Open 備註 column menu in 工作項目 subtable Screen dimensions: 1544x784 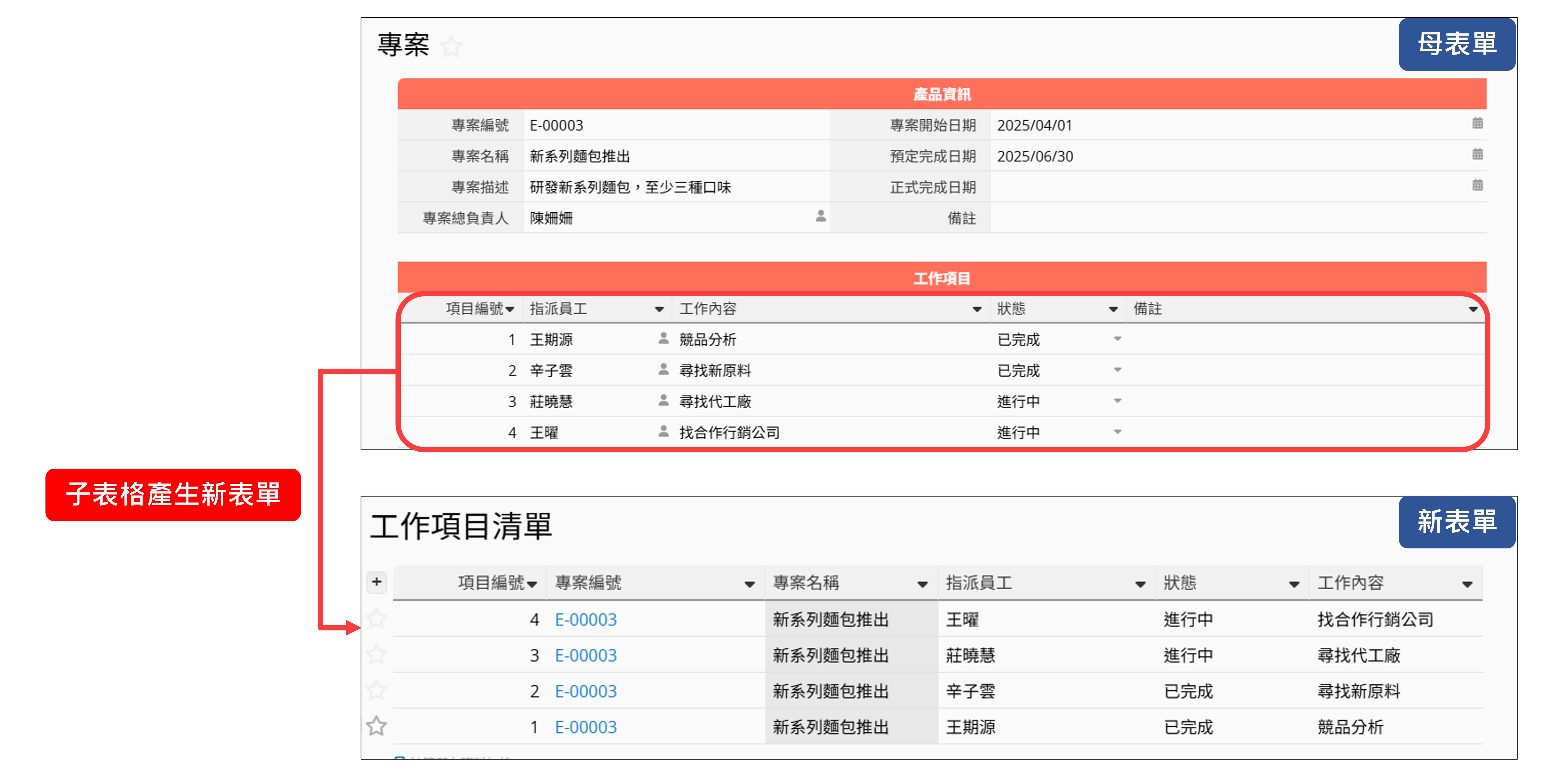(1473, 310)
